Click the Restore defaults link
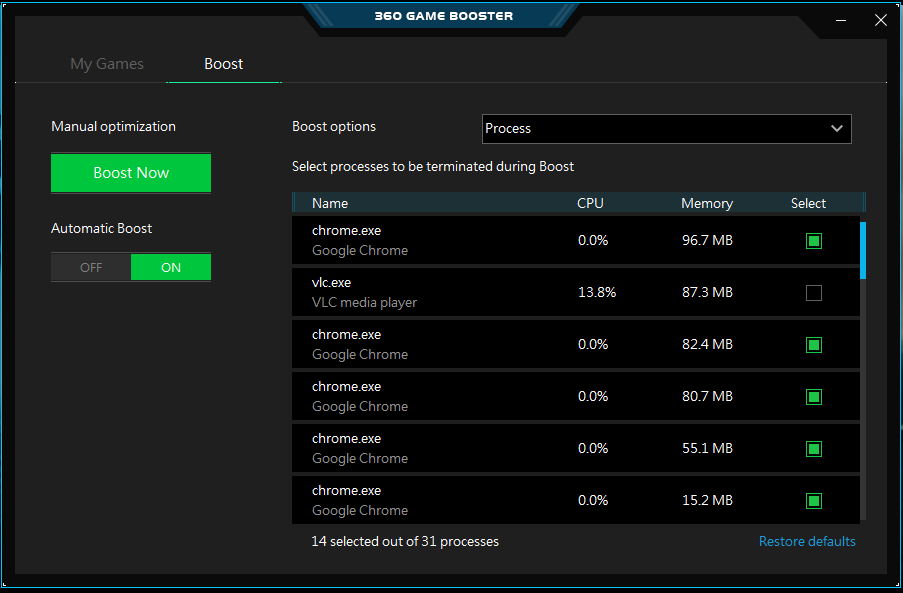This screenshot has width=903, height=593. coord(807,541)
